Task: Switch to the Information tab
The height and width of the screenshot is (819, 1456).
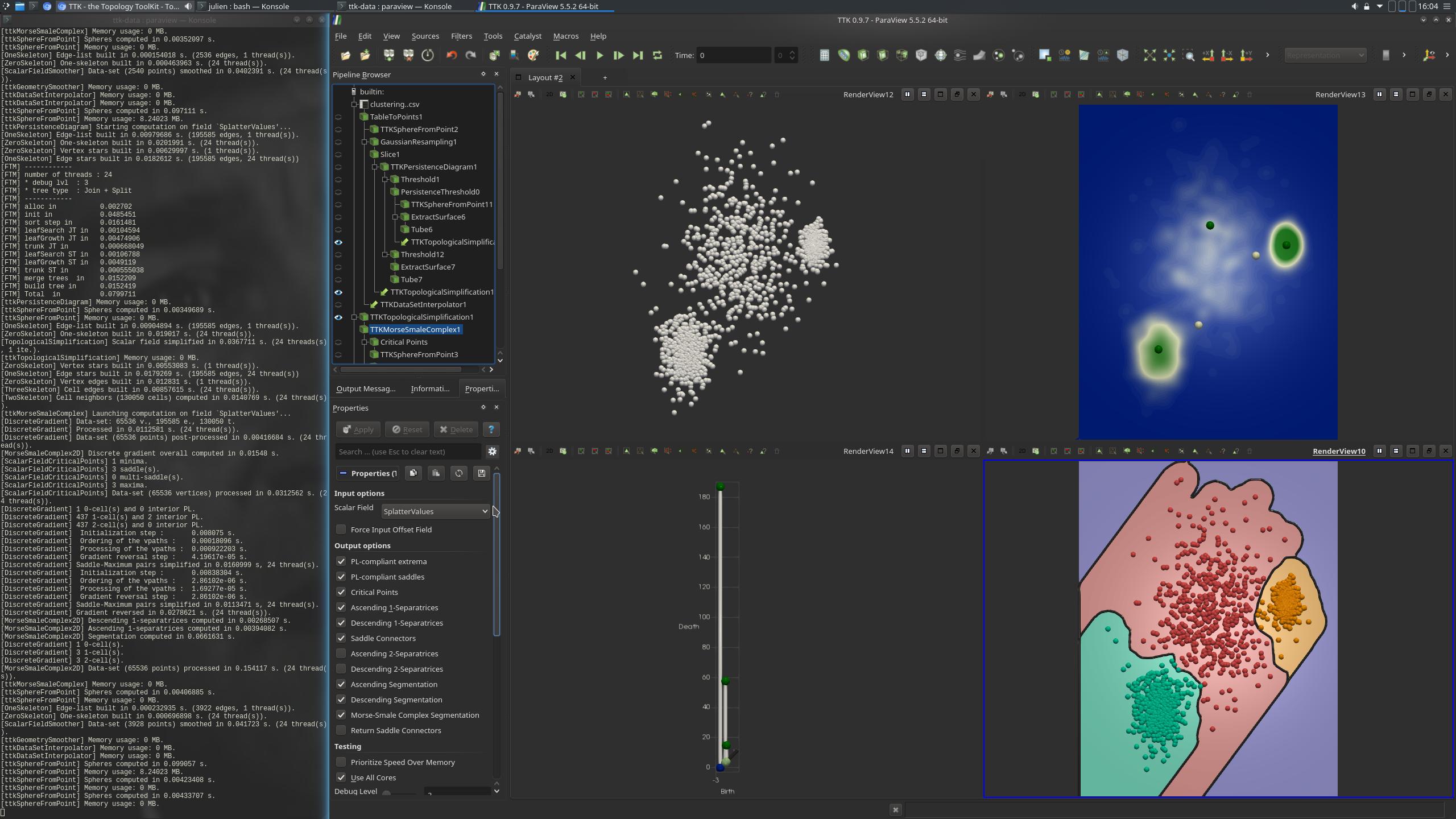Action: (430, 388)
